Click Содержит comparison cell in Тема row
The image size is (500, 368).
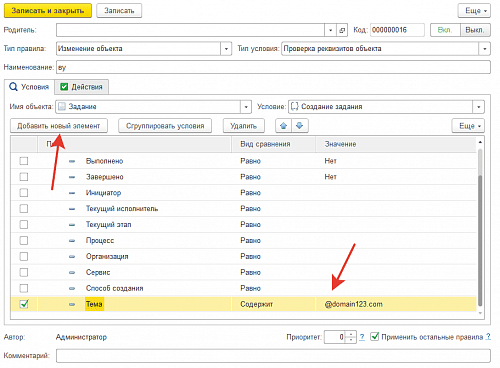pyautogui.click(x=273, y=304)
